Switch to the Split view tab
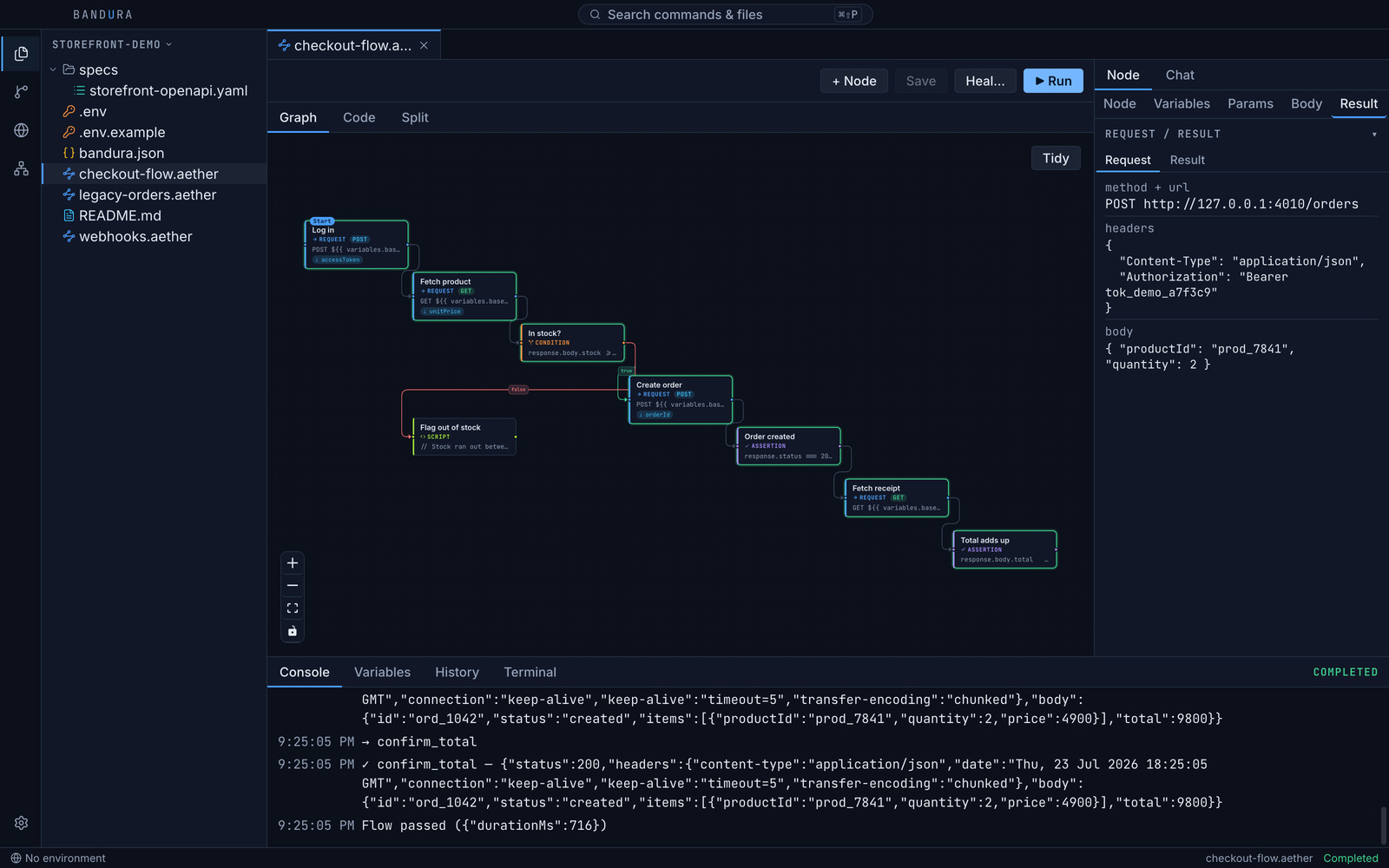This screenshot has width=1389, height=868. coord(415,117)
